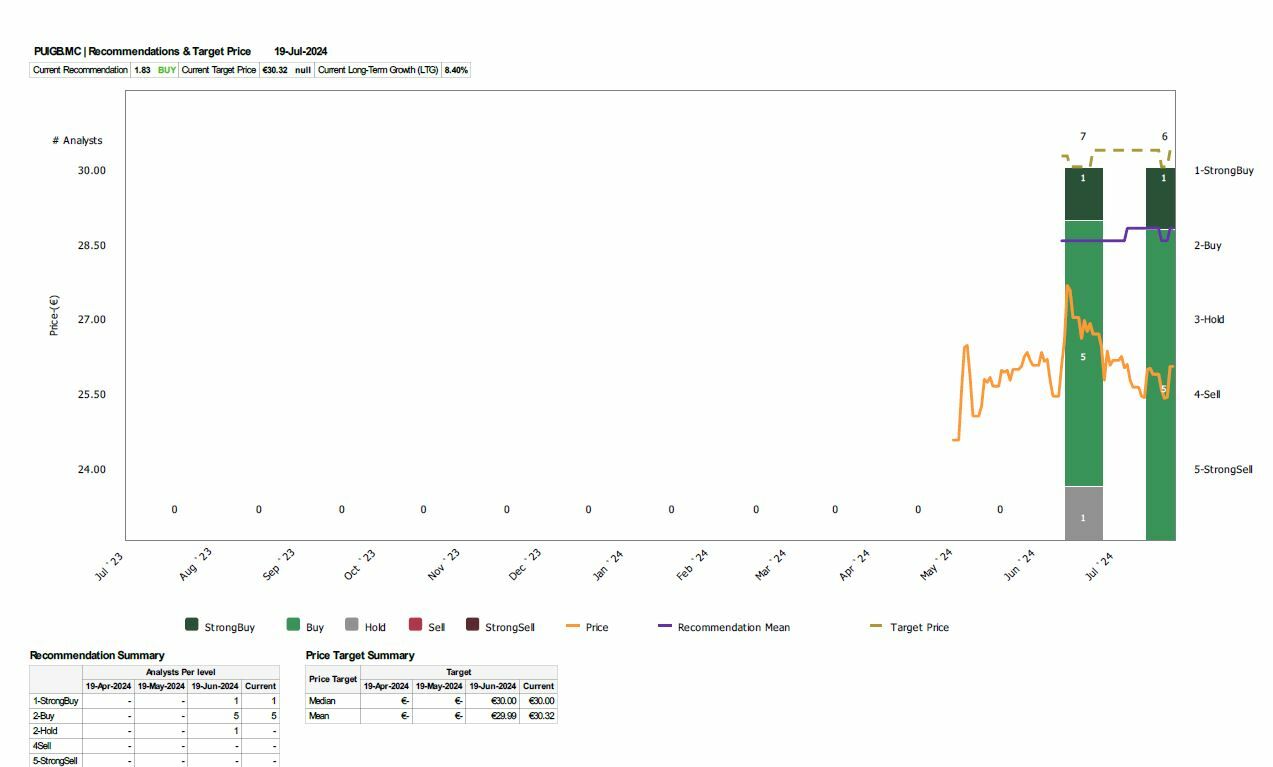Click the 1-StrongBuy row in Recommendation Summary
This screenshot has height=767, width=1273.
(154, 701)
